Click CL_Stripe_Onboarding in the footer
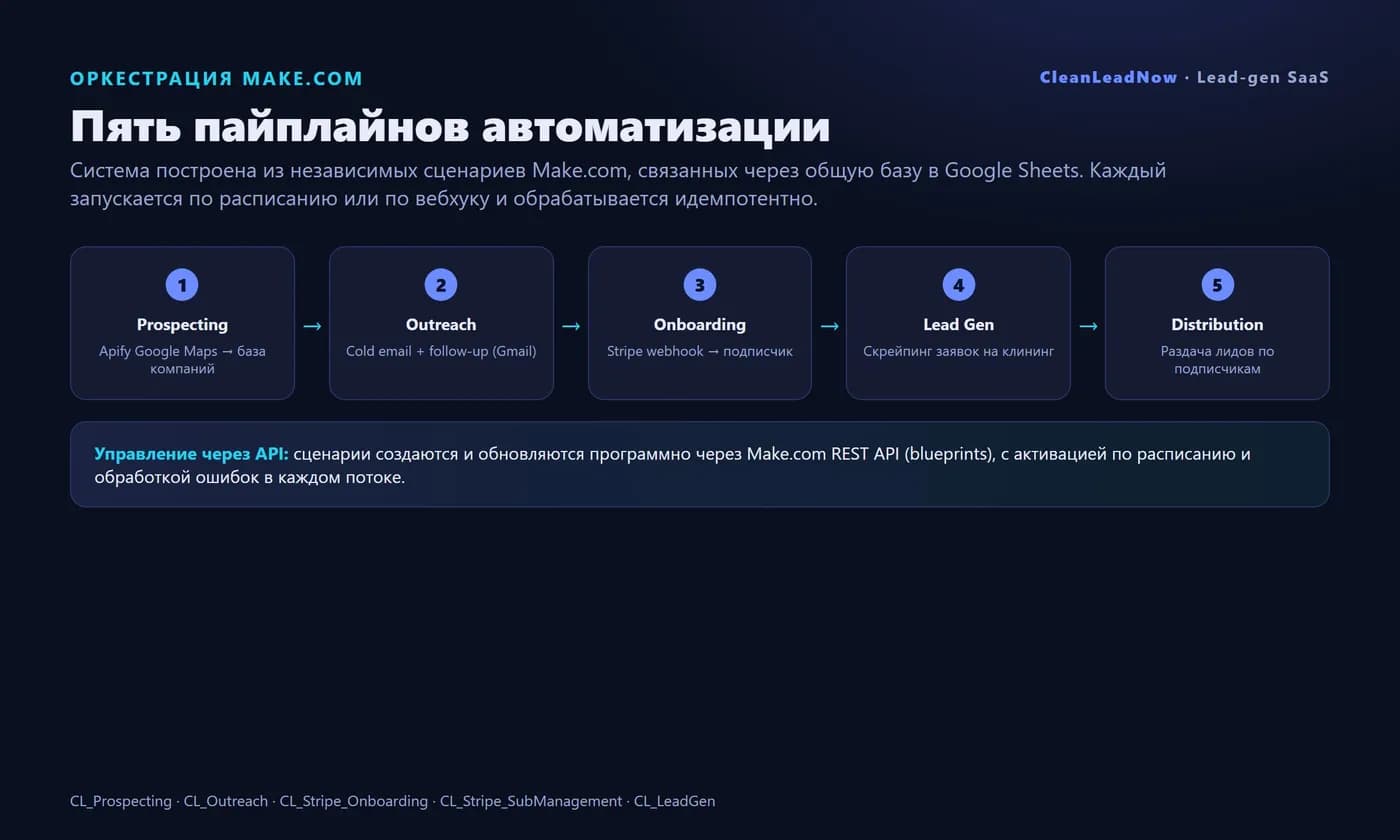 click(x=354, y=801)
